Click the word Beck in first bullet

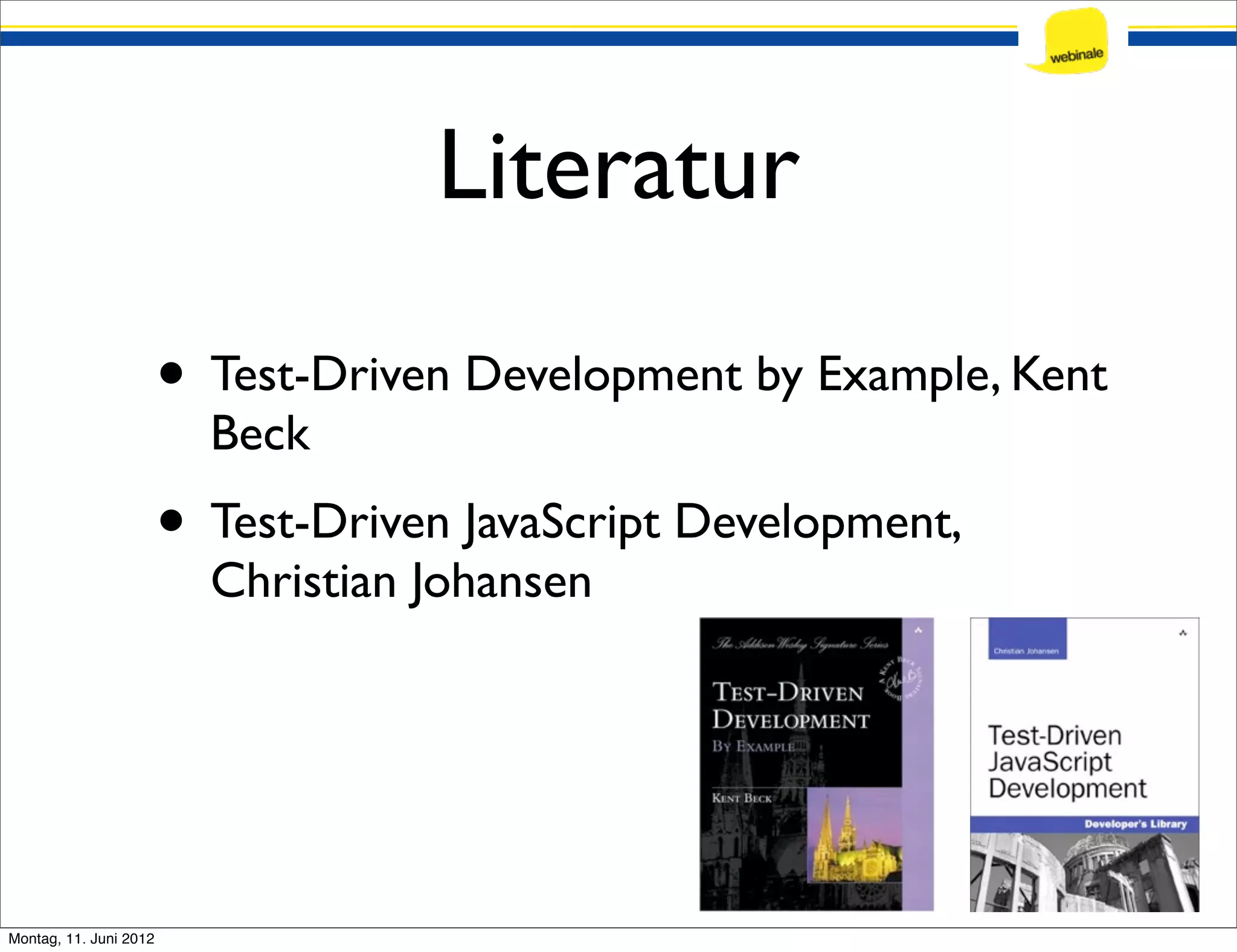260,433
